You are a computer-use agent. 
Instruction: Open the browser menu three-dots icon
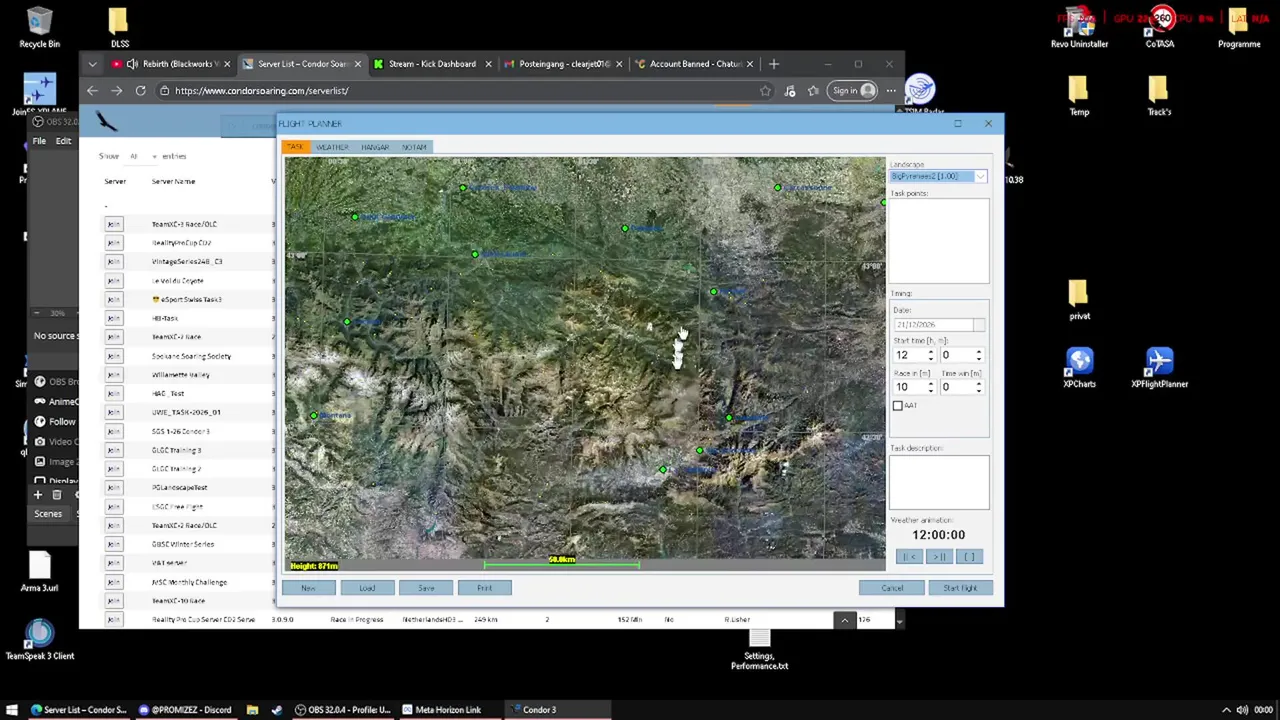coord(891,91)
